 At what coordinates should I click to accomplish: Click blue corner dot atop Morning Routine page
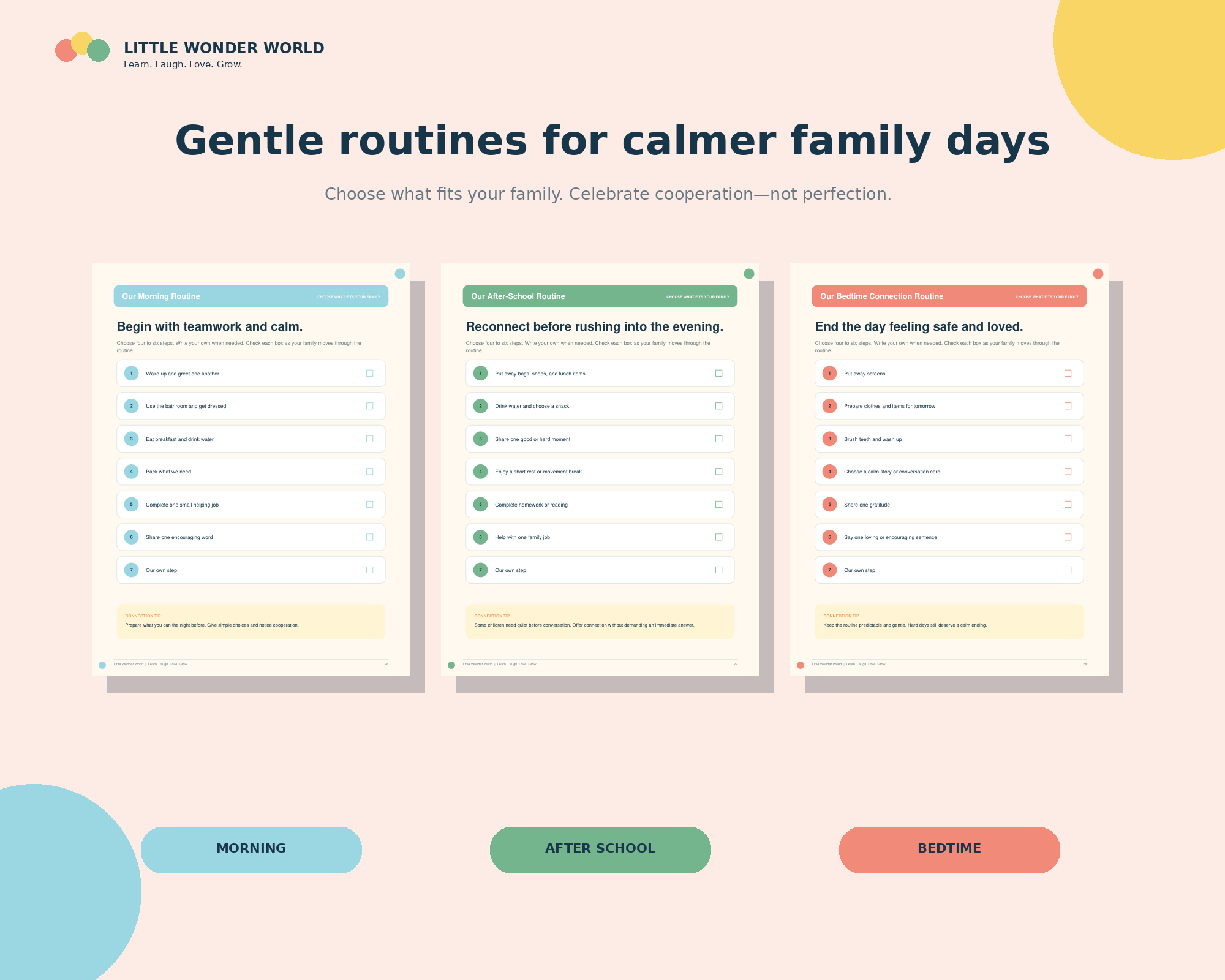tap(400, 274)
